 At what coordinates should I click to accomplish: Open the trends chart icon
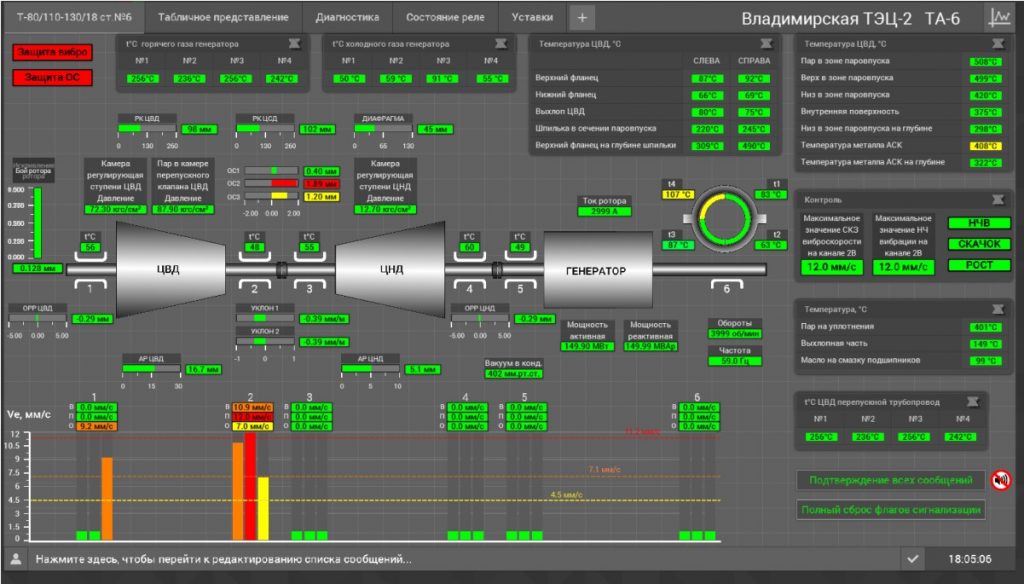point(999,17)
